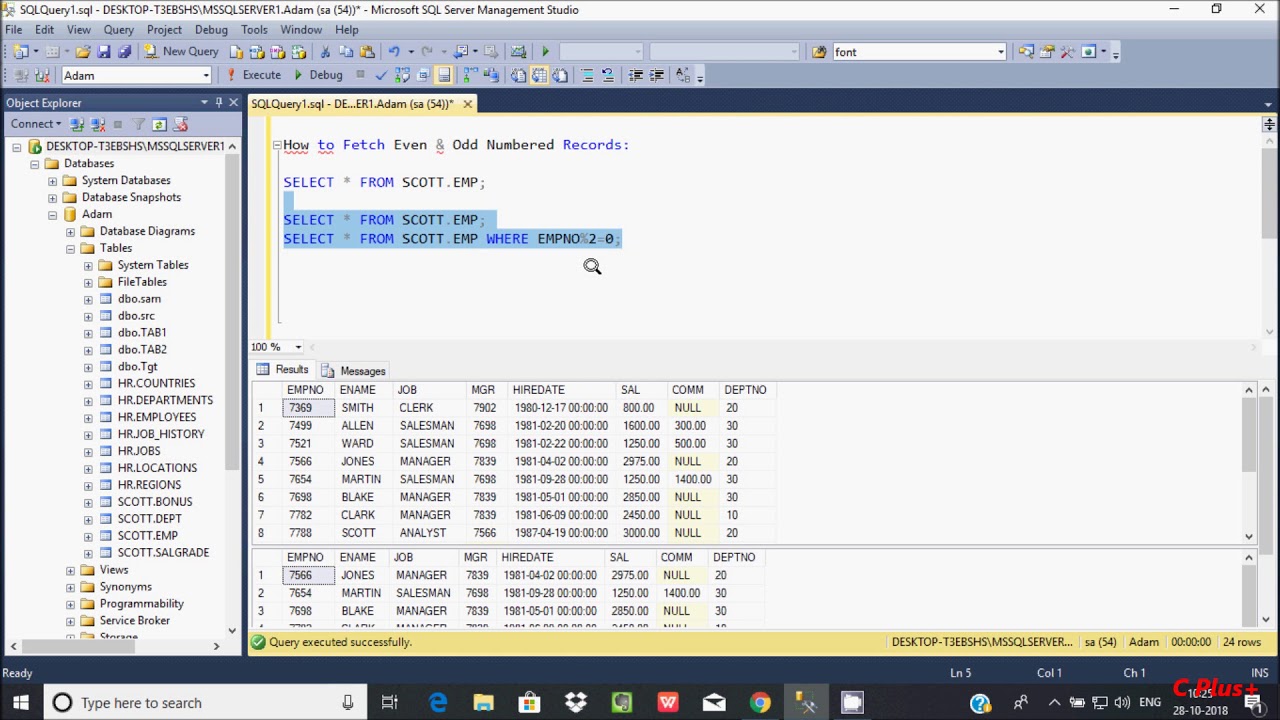The image size is (1280, 720).
Task: Open the Edit menu
Action: [45, 30]
